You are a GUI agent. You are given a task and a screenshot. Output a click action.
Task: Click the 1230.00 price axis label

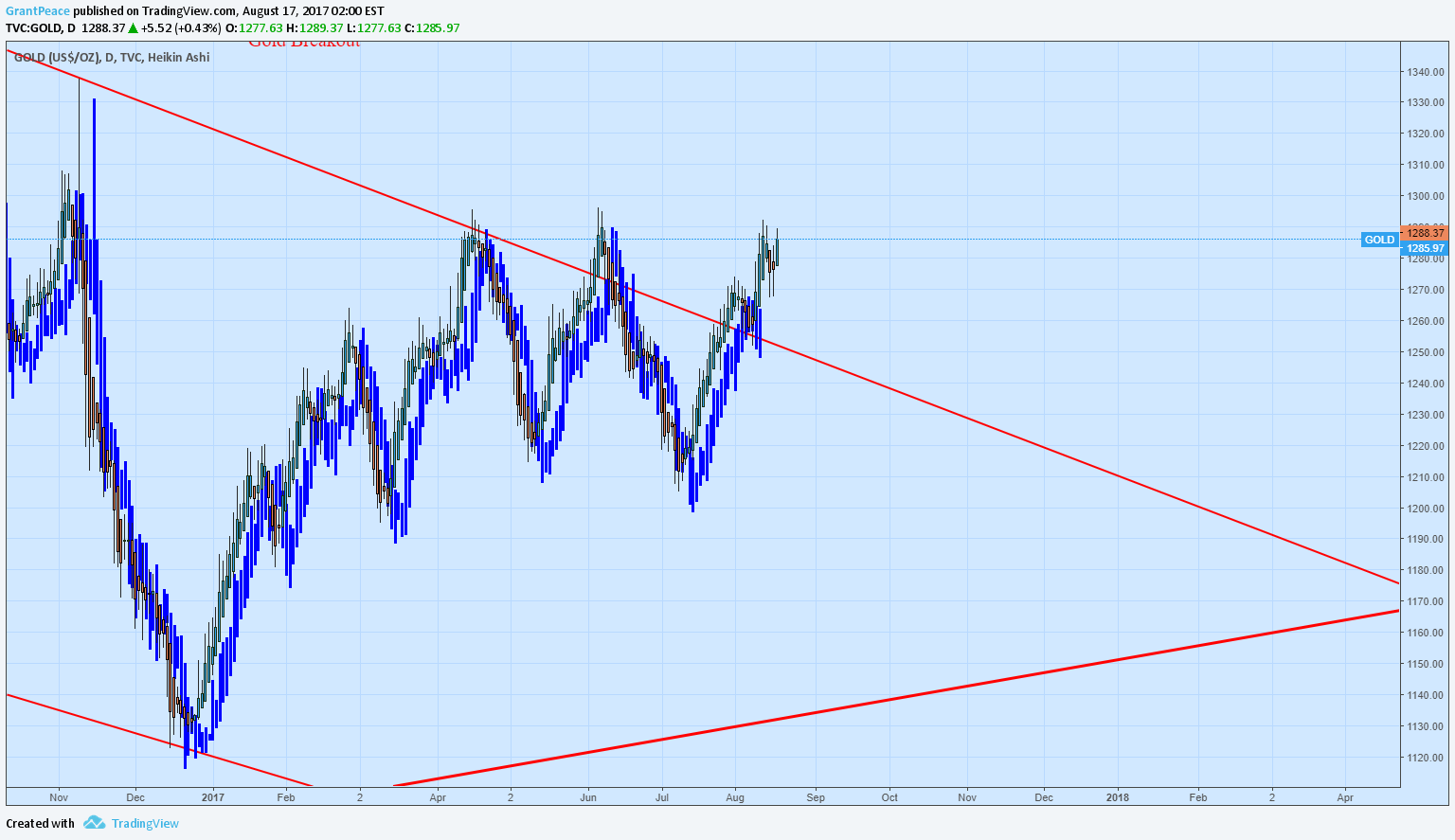point(1426,416)
